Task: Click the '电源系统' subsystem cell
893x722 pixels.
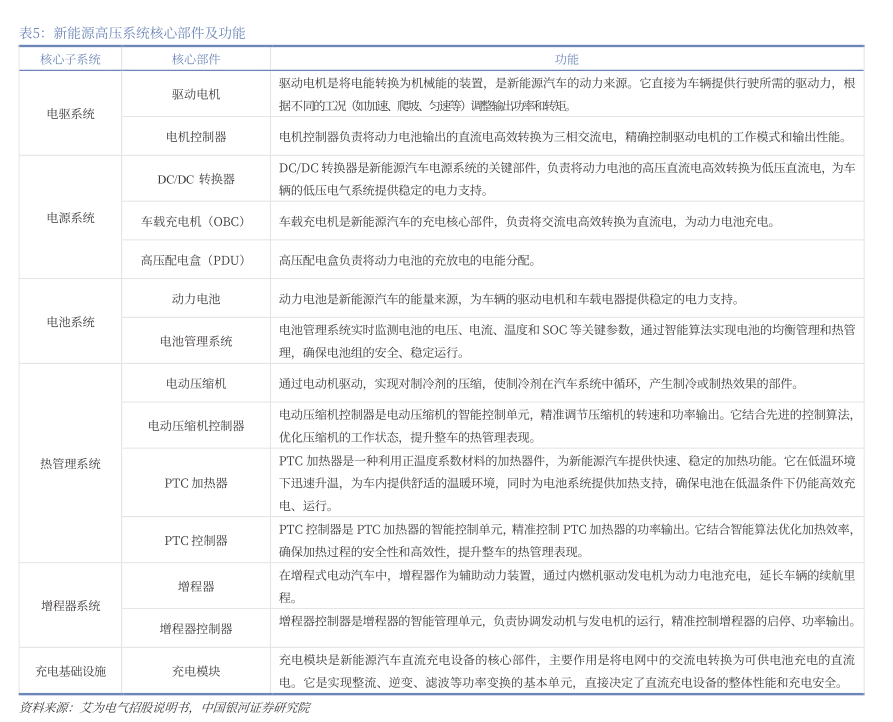Action: 70,217
